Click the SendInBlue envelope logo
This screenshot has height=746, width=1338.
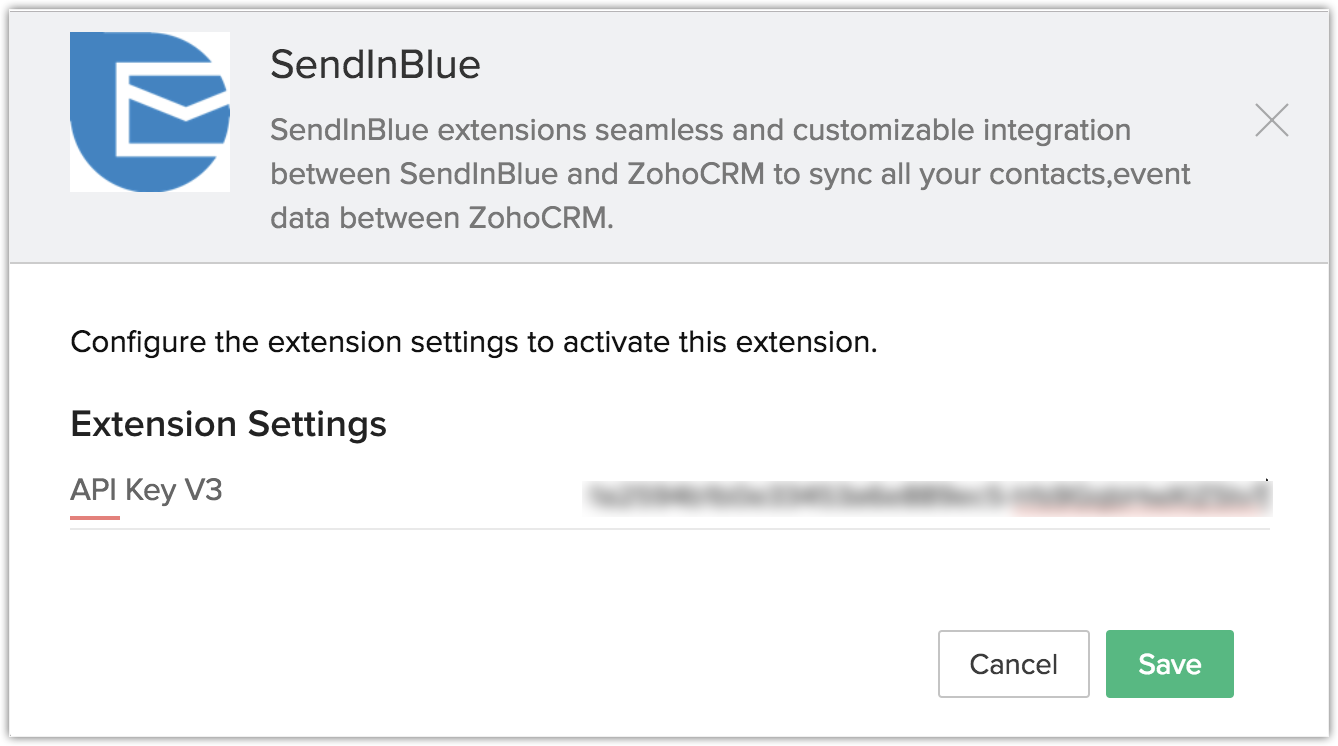pyautogui.click(x=150, y=112)
